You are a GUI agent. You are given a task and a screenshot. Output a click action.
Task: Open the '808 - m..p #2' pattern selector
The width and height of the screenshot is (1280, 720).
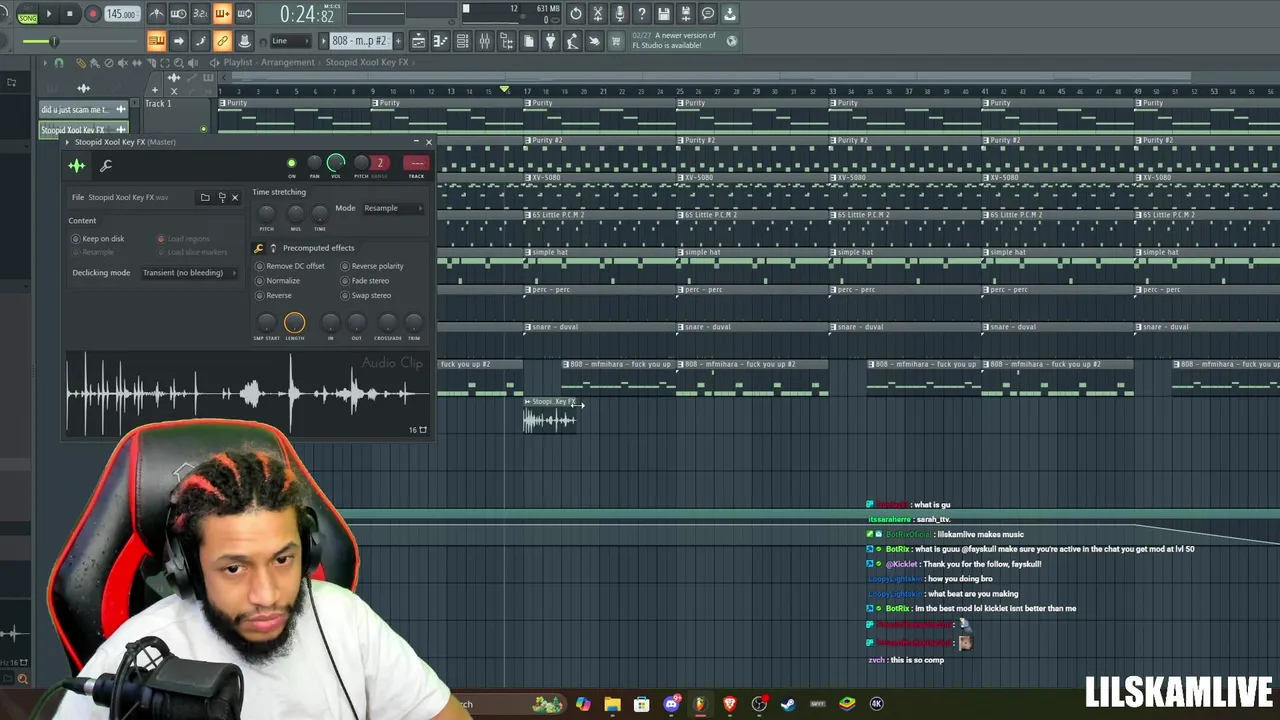pyautogui.click(x=359, y=41)
